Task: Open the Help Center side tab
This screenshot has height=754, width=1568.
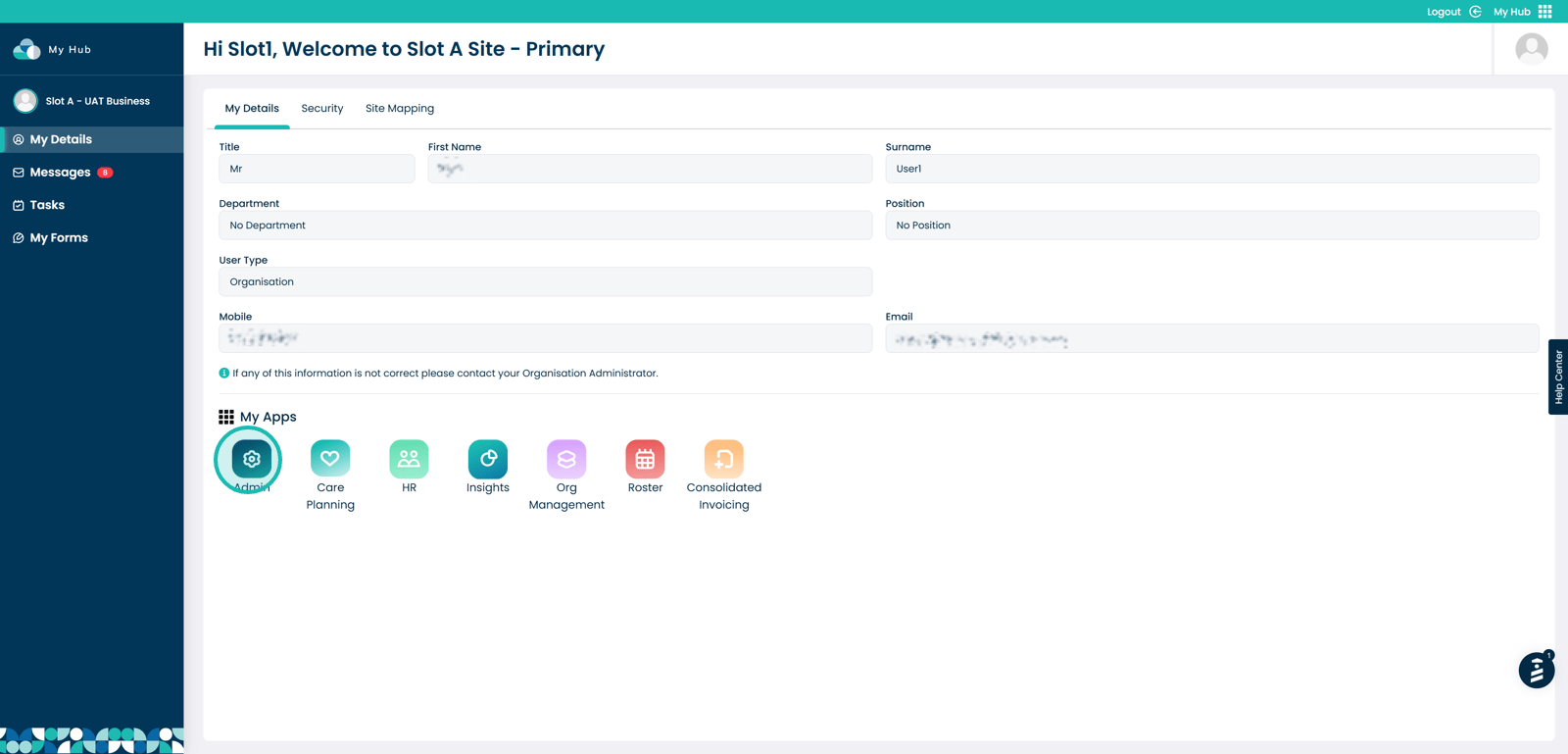Action: [x=1557, y=377]
